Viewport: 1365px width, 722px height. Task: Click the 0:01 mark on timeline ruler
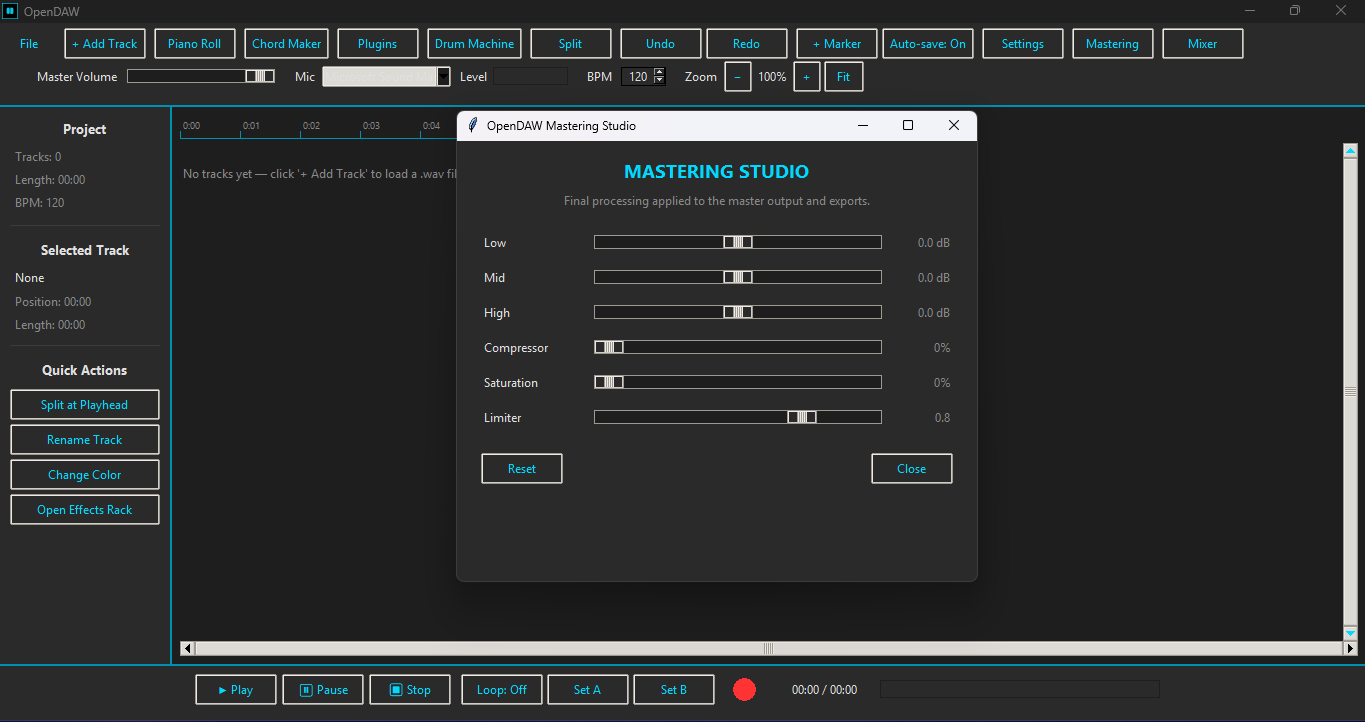click(x=251, y=126)
